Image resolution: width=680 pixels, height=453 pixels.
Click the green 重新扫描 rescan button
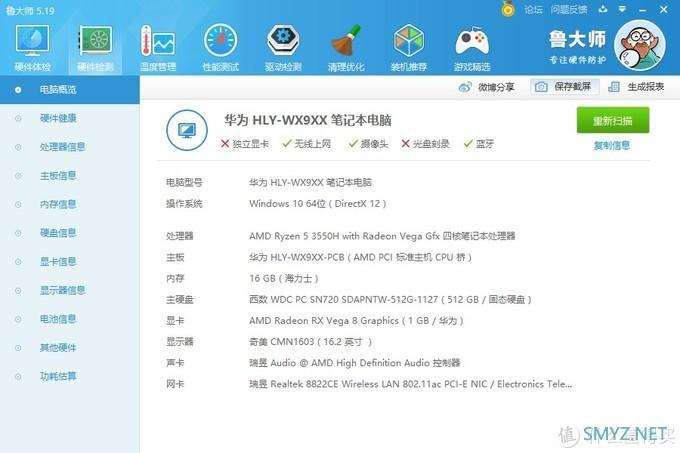click(x=612, y=120)
